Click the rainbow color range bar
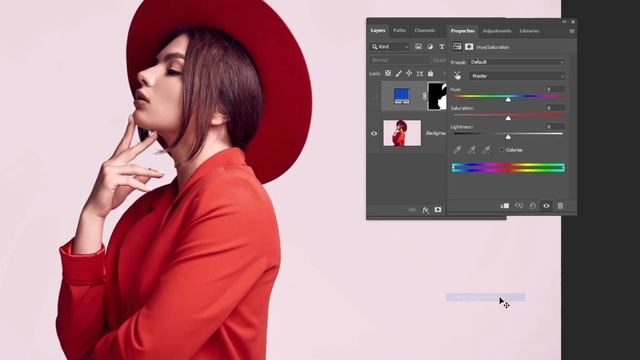 coord(508,168)
